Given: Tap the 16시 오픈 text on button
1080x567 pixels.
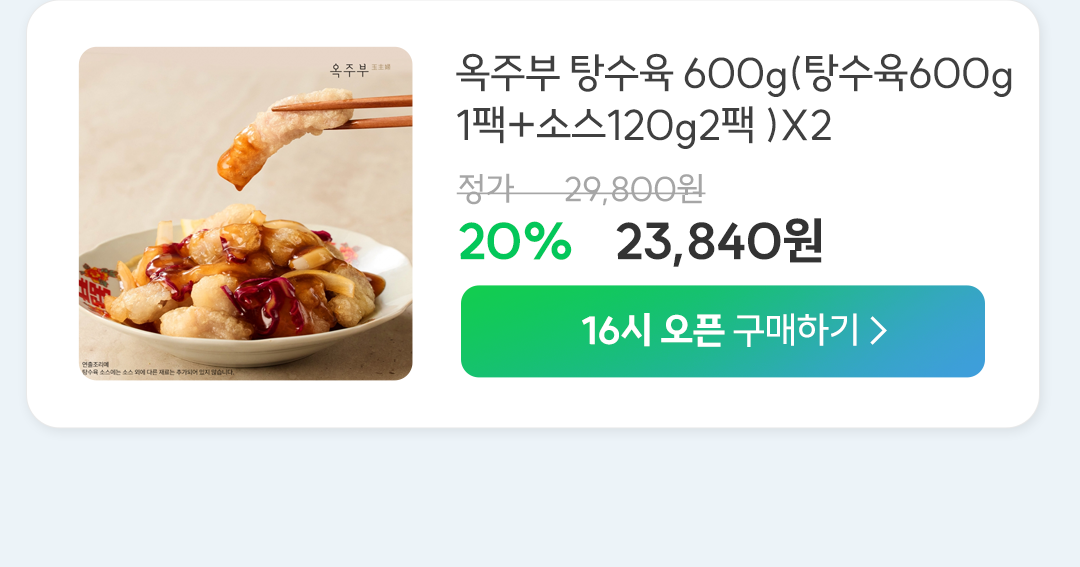Looking at the screenshot, I should click(x=652, y=331).
